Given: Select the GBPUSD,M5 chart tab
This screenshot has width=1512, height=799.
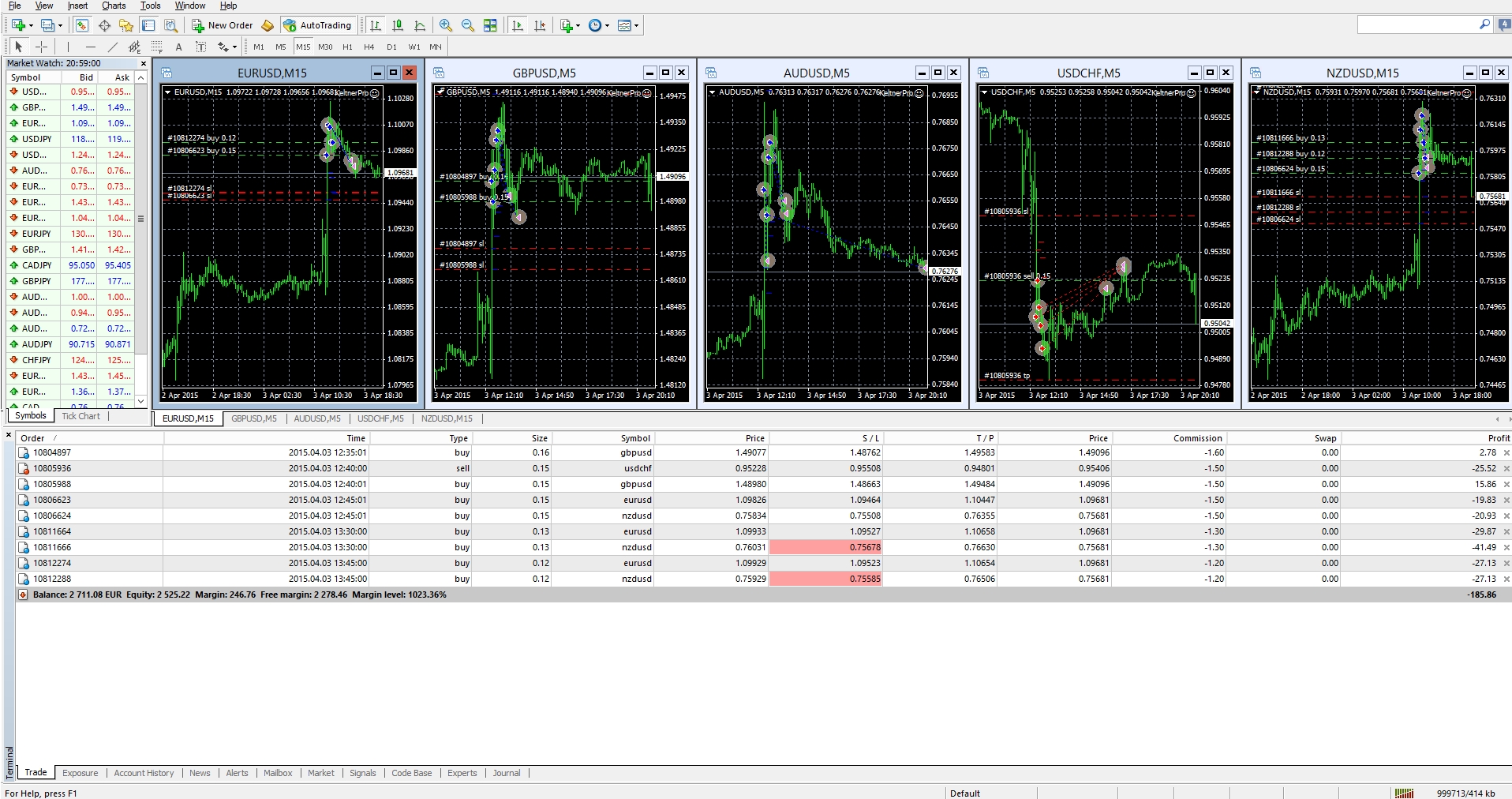Looking at the screenshot, I should click(x=253, y=418).
